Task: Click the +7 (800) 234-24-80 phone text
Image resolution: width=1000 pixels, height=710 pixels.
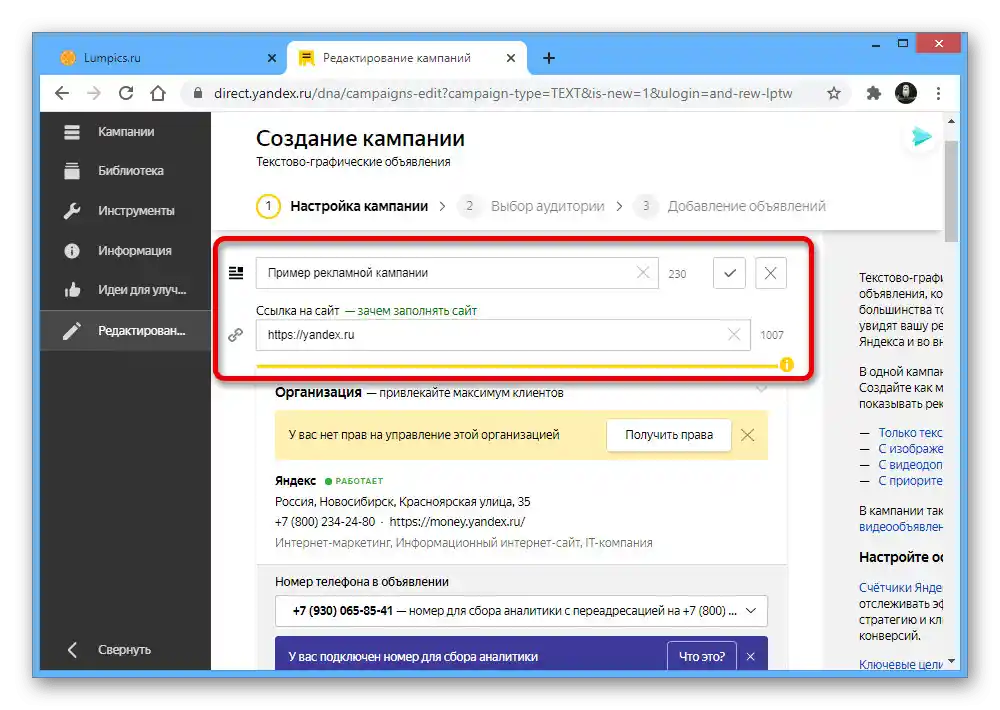Action: (325, 522)
